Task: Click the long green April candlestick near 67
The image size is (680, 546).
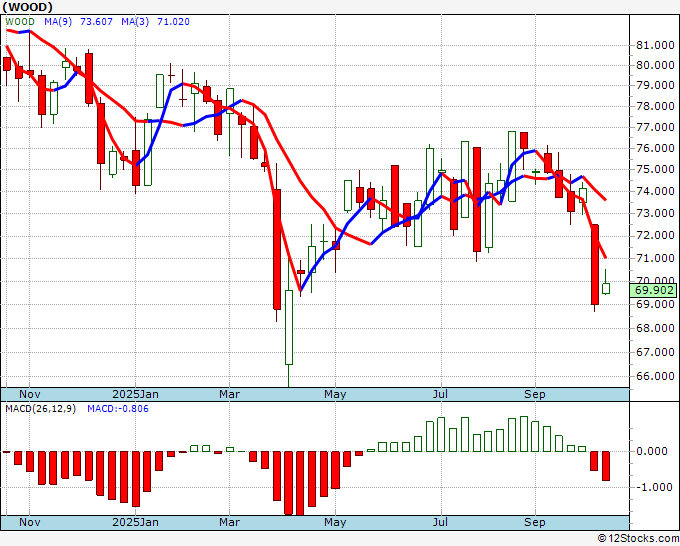Action: coord(289,327)
